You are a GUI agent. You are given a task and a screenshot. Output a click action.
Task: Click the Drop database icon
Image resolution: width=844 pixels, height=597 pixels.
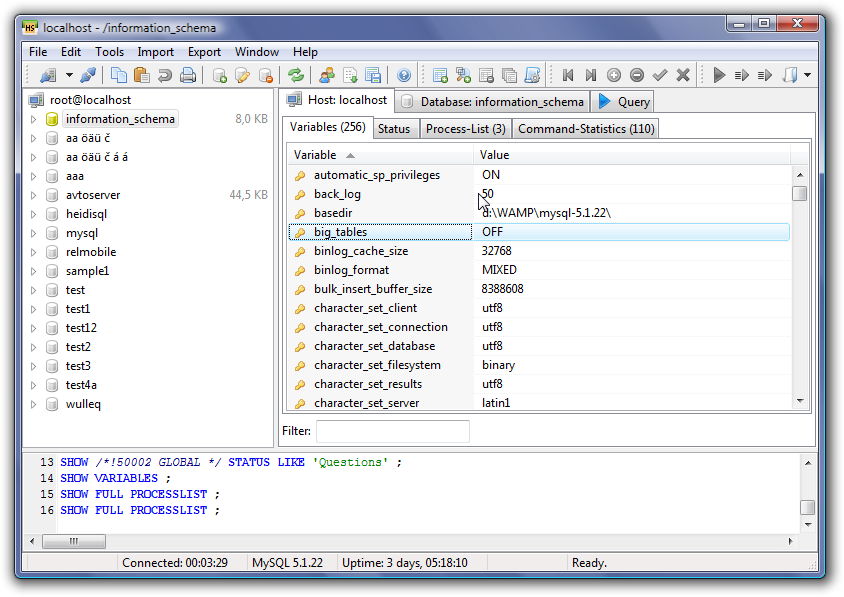[264, 74]
